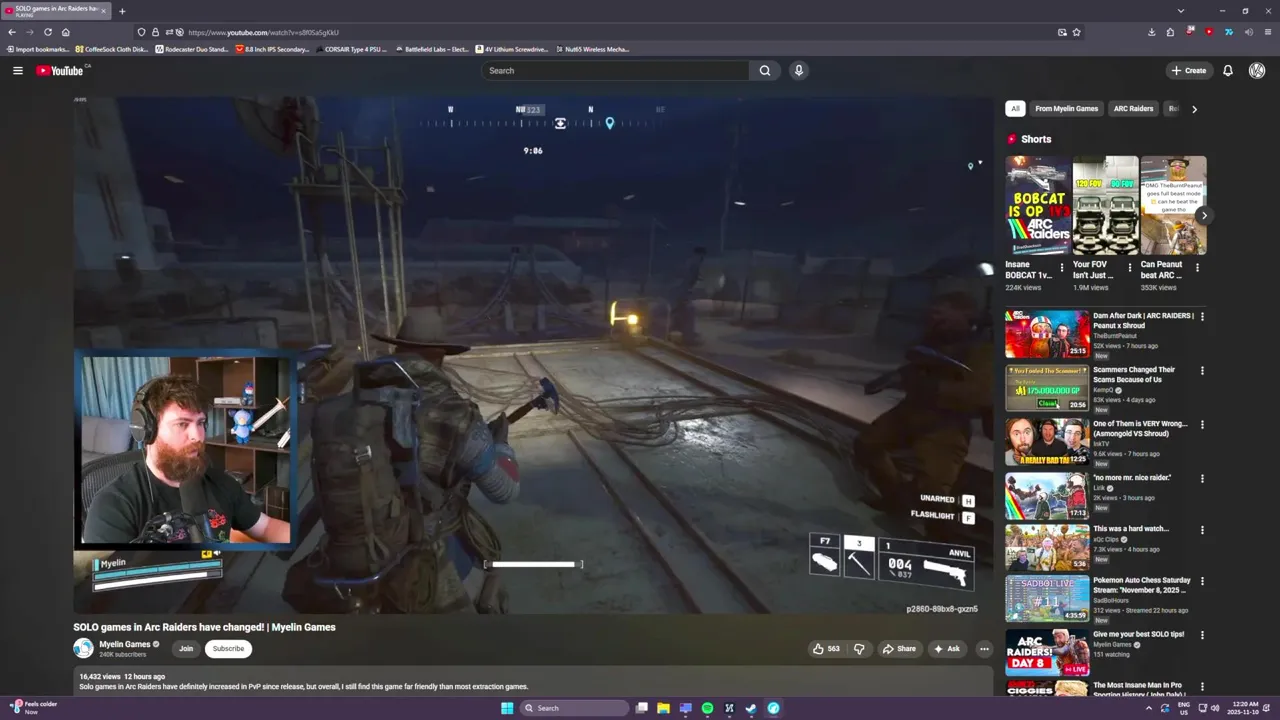Open the CORSAIR Type 4 PSU bookmark
The width and height of the screenshot is (1280, 720).
351,49
